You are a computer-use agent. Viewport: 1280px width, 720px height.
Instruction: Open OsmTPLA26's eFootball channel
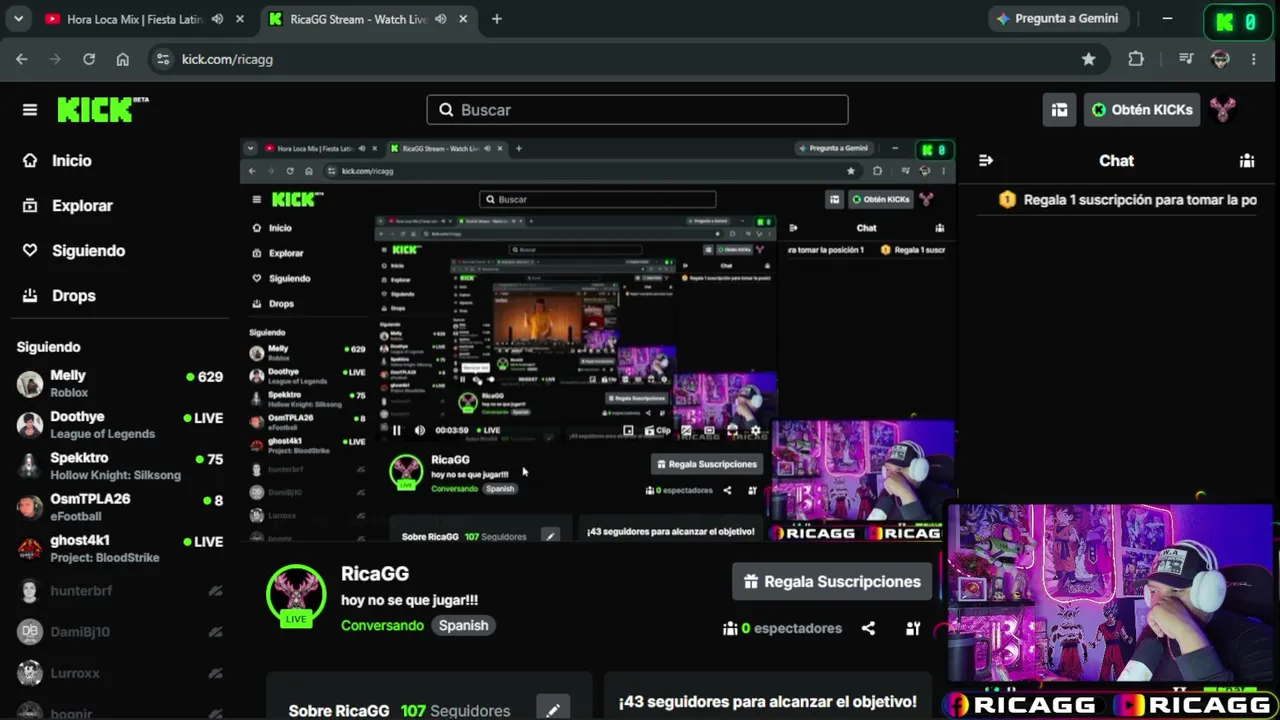(120, 507)
